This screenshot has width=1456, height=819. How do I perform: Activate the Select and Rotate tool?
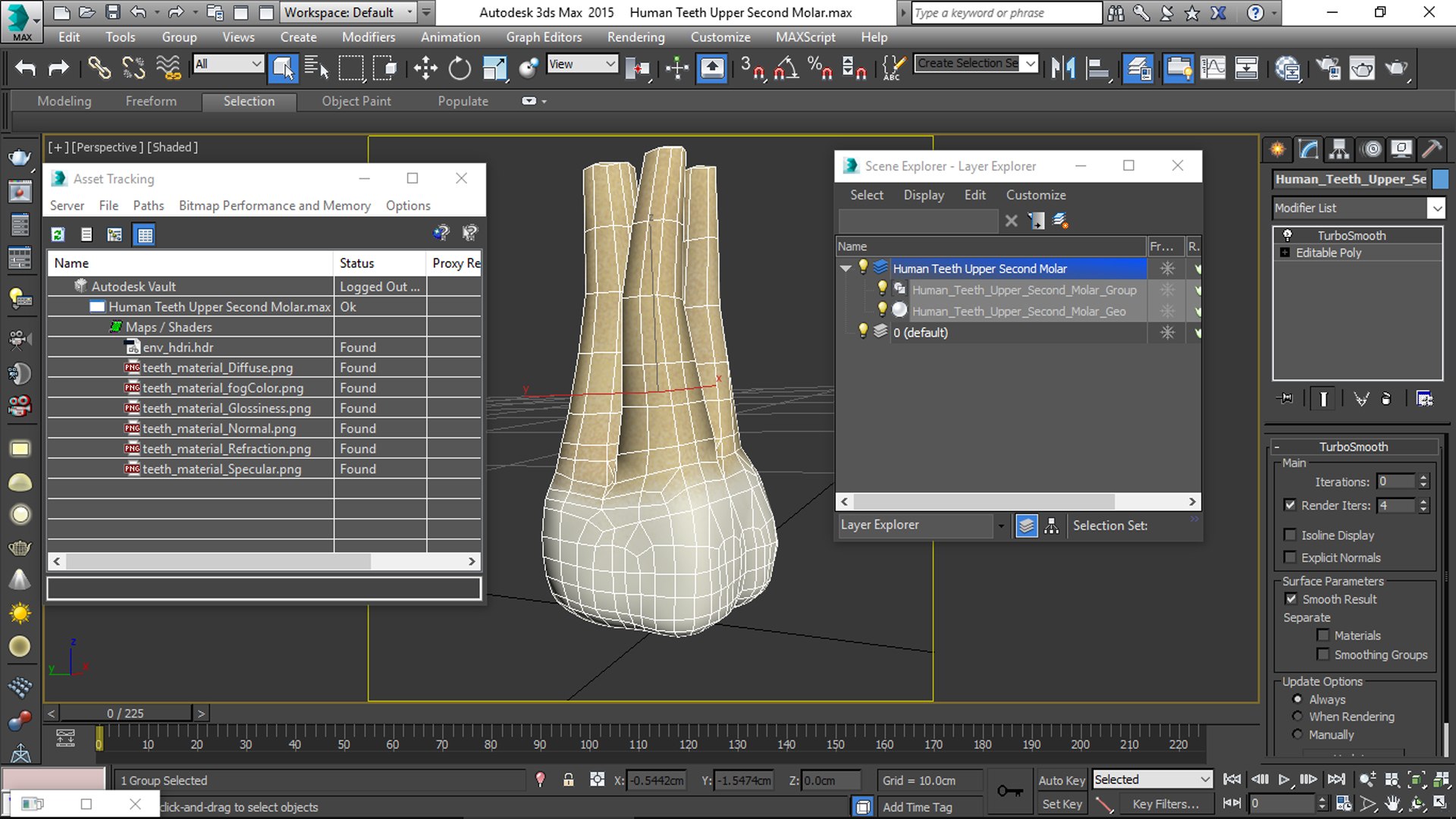click(x=460, y=68)
